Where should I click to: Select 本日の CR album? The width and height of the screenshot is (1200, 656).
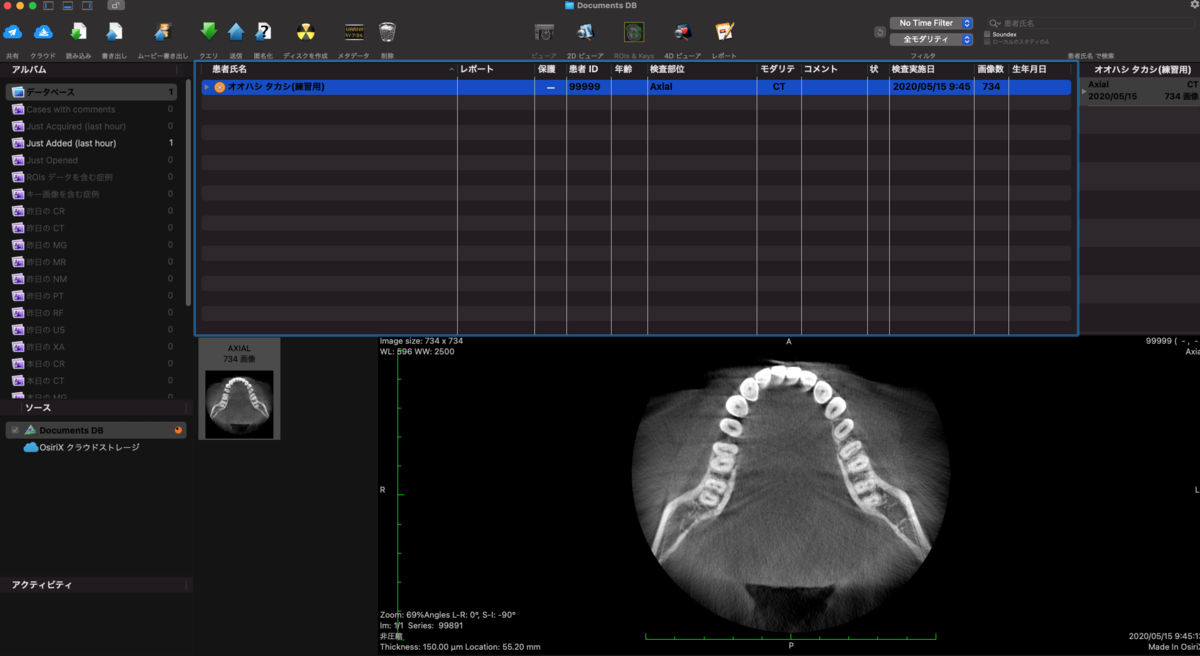[91, 364]
